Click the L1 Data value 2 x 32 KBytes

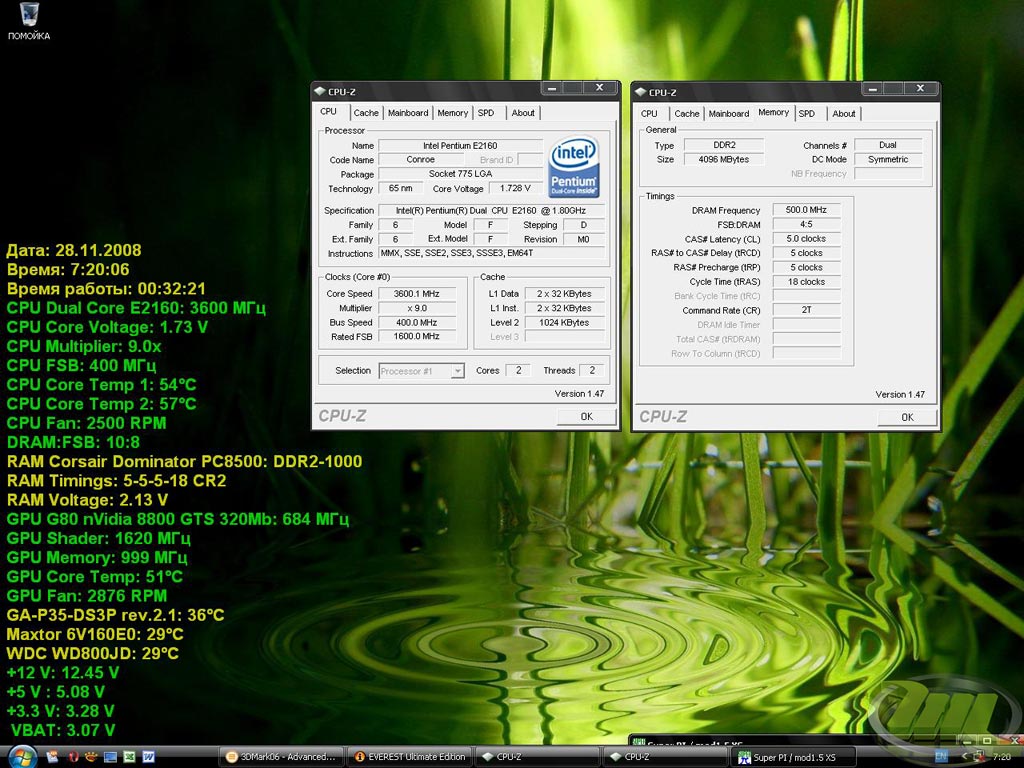[564, 294]
